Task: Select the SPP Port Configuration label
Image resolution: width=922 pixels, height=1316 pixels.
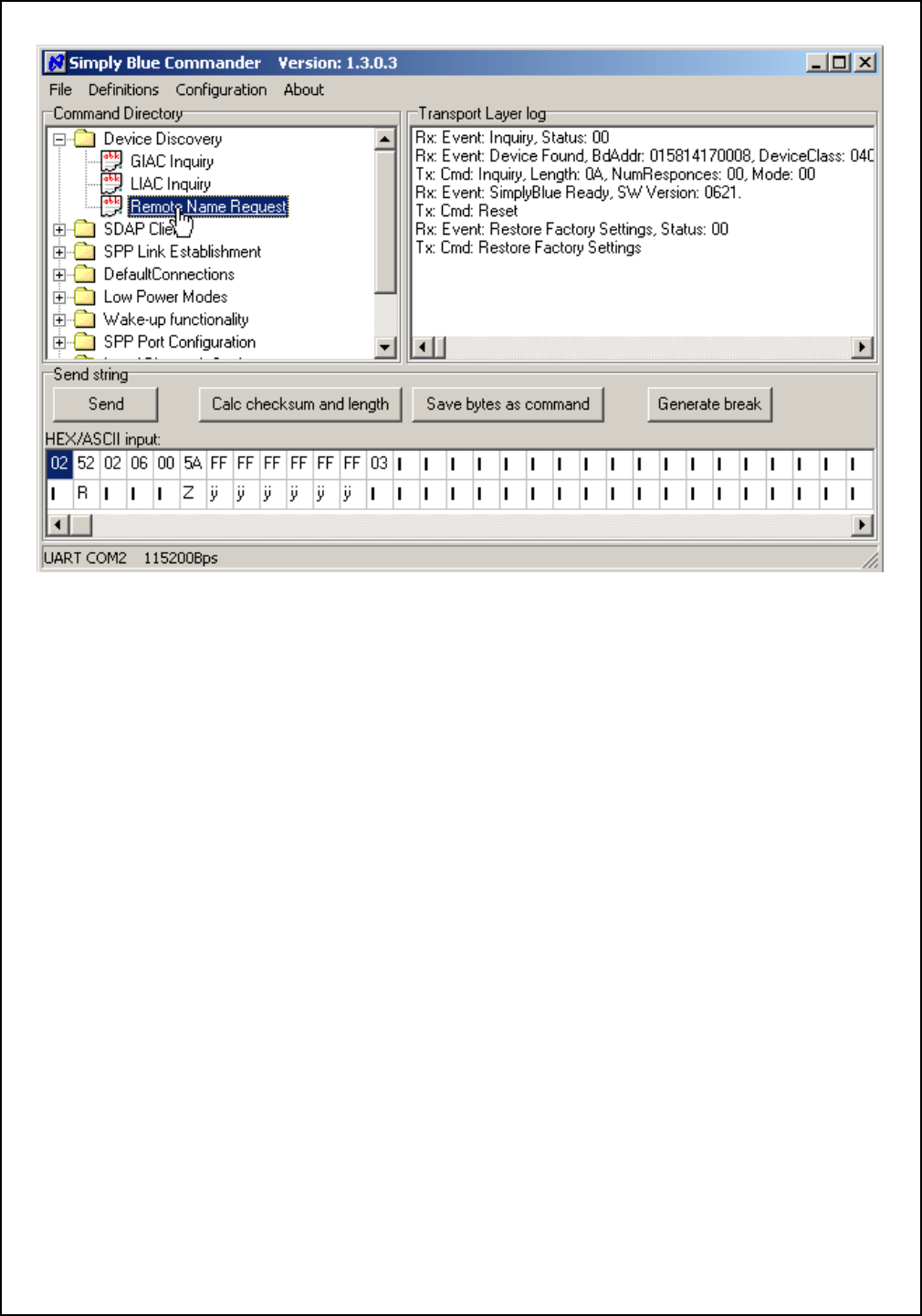Action: click(x=180, y=342)
